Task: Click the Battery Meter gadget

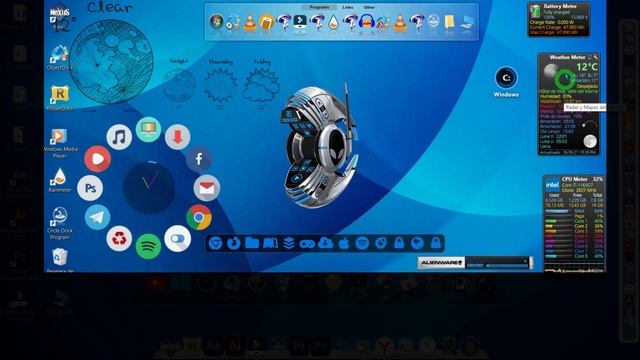Action: tap(559, 20)
